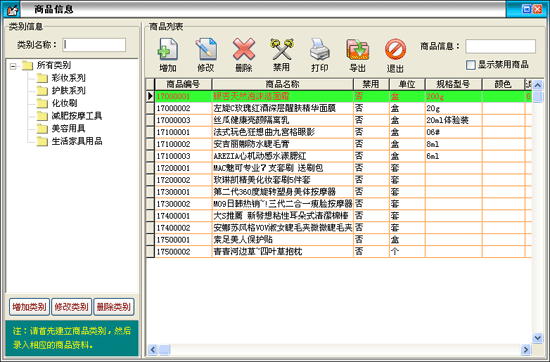Click the 退出 exit icon
Viewport: 550px width, 362px height.
[395, 49]
